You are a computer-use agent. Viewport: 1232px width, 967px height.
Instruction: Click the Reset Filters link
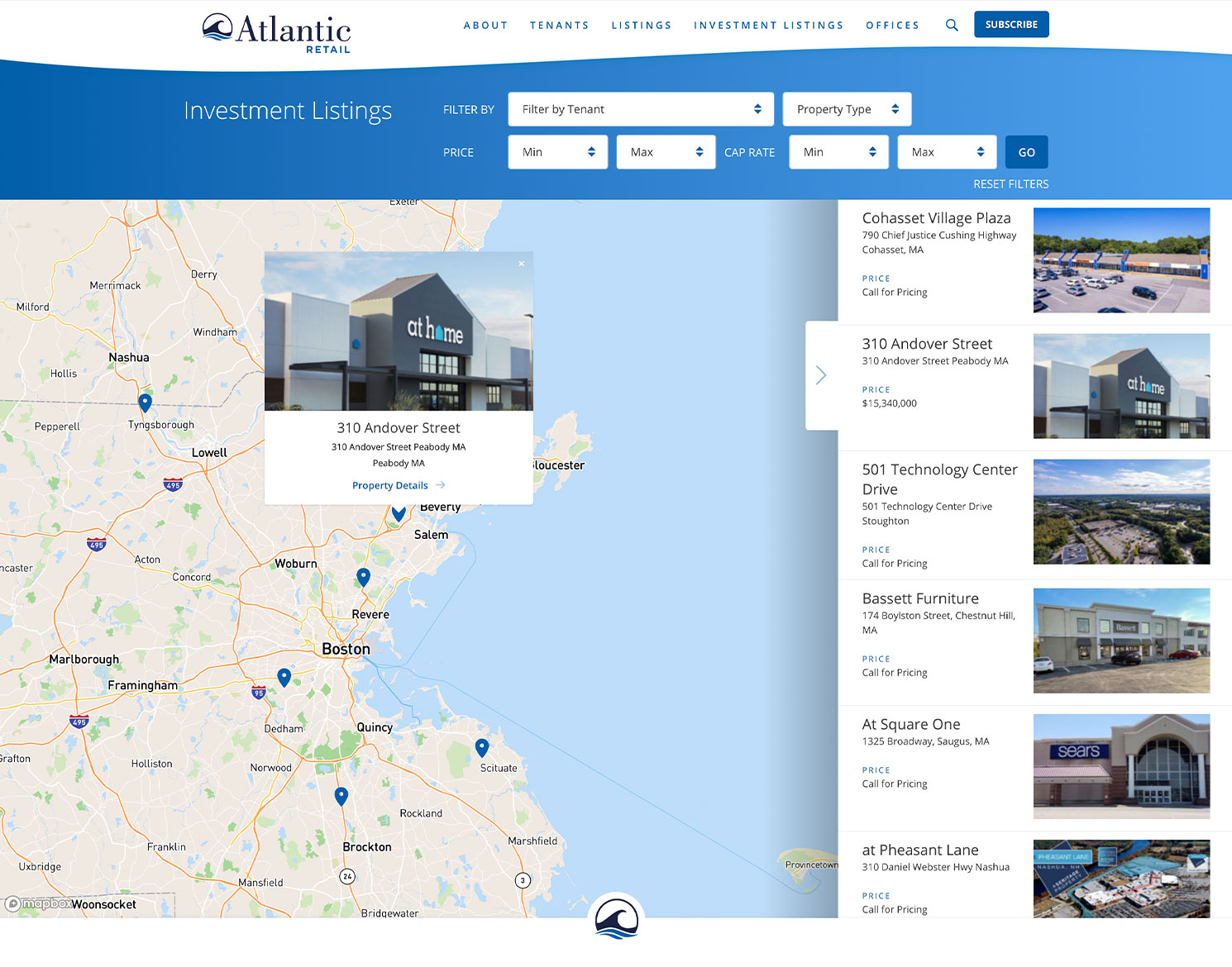tap(1010, 184)
